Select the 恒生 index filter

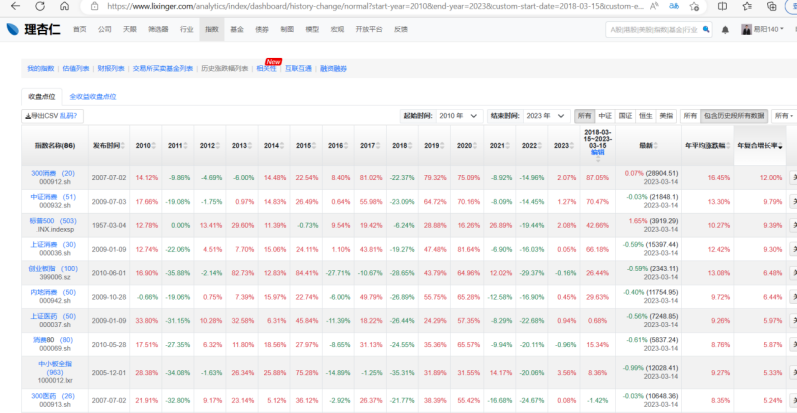pos(646,116)
